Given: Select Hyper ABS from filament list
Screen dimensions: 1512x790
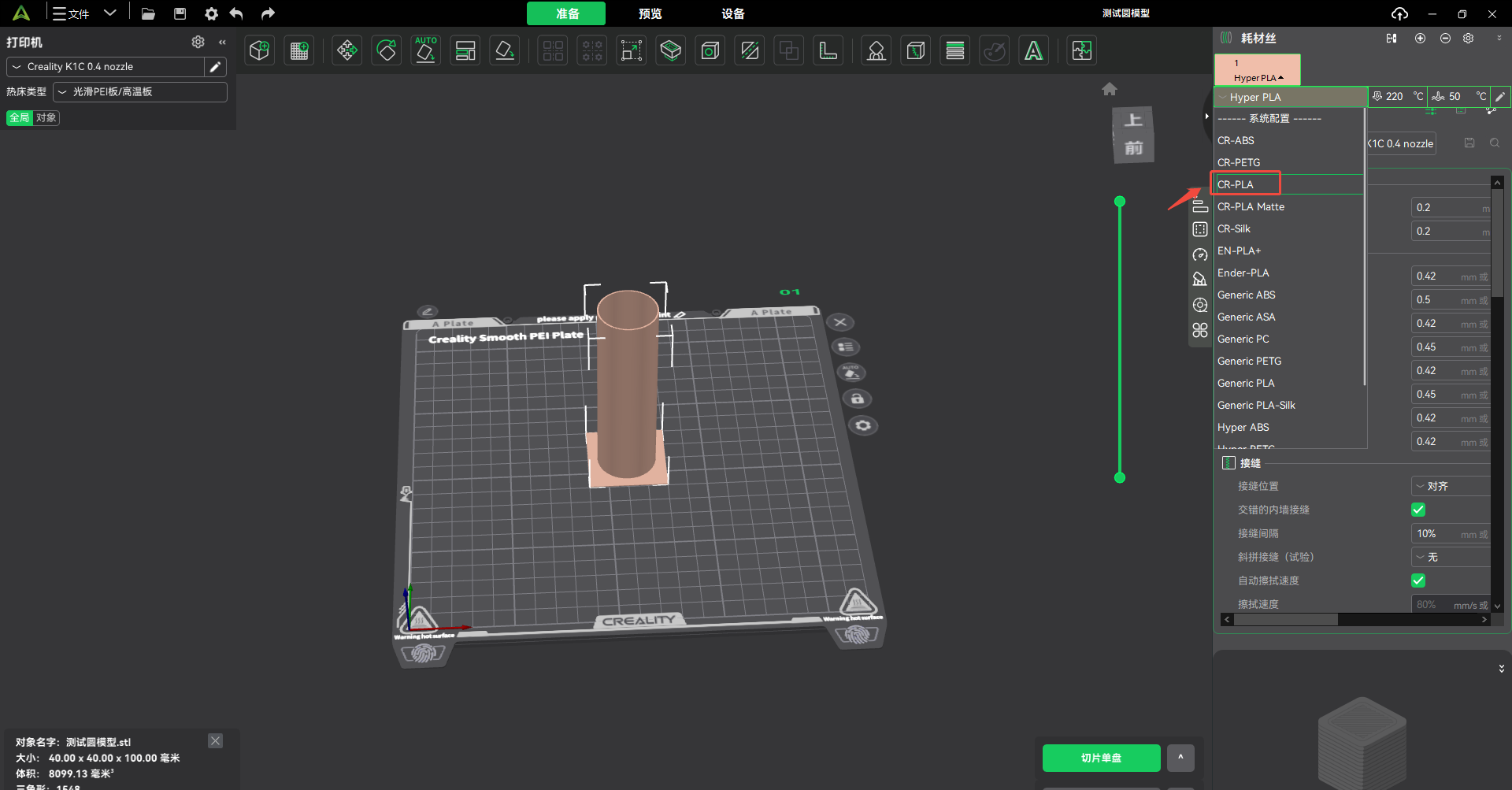Looking at the screenshot, I should tap(1288, 427).
